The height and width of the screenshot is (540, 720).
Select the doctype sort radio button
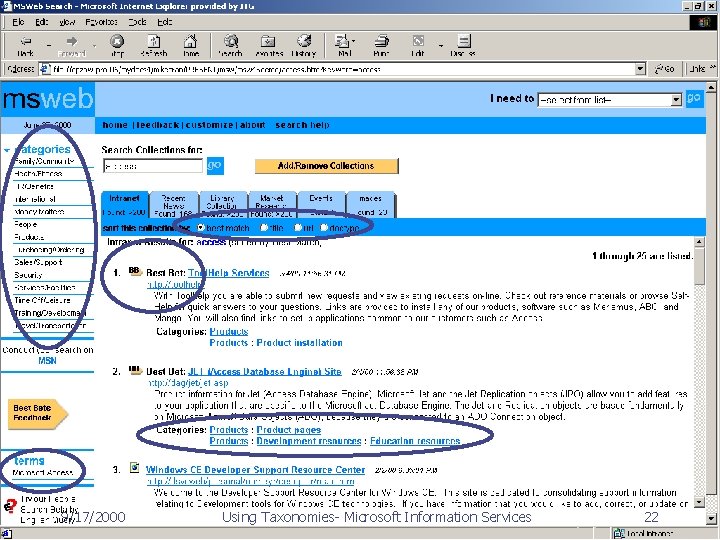[x=324, y=227]
